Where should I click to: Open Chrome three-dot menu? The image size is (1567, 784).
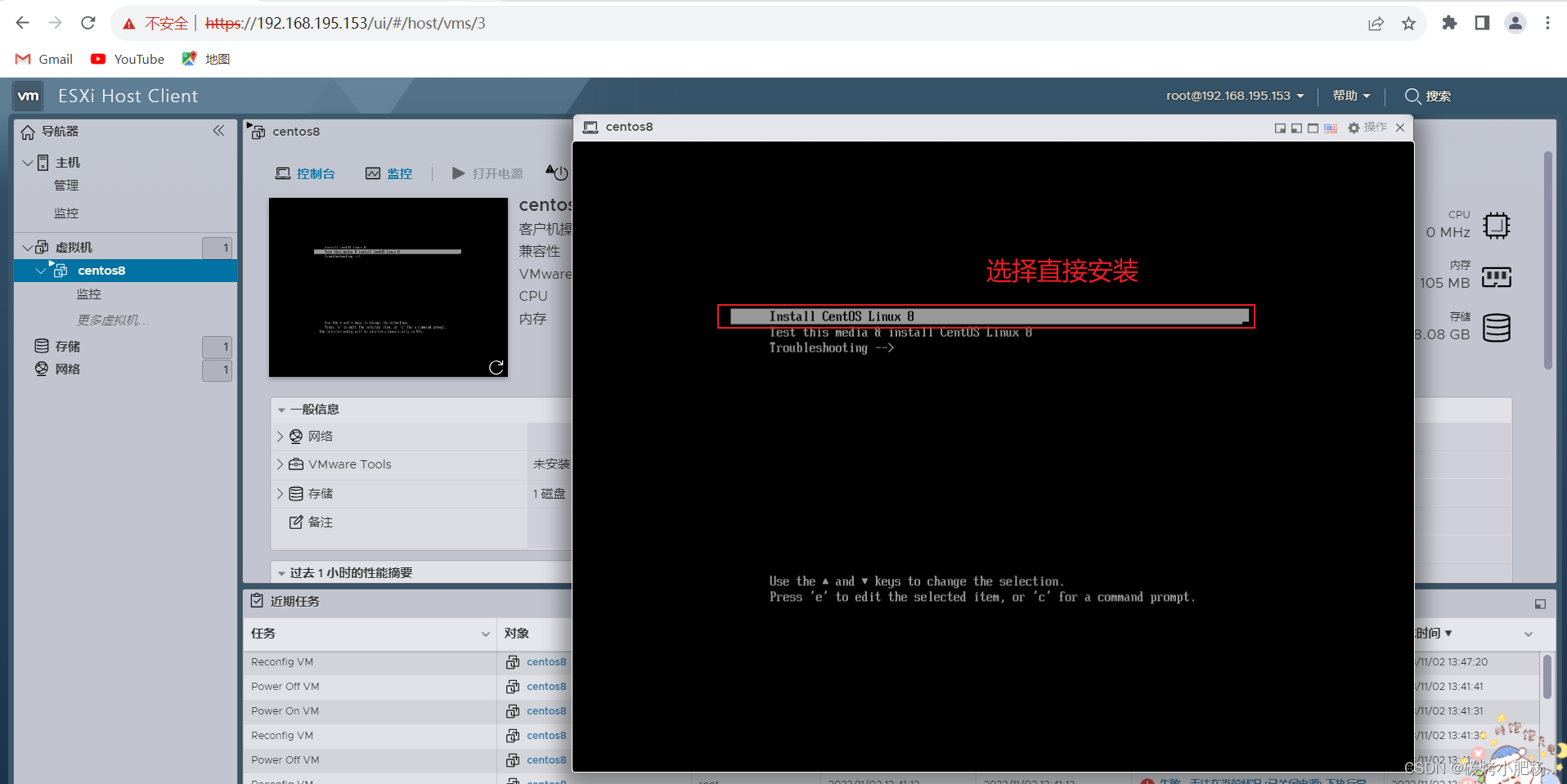click(1547, 23)
